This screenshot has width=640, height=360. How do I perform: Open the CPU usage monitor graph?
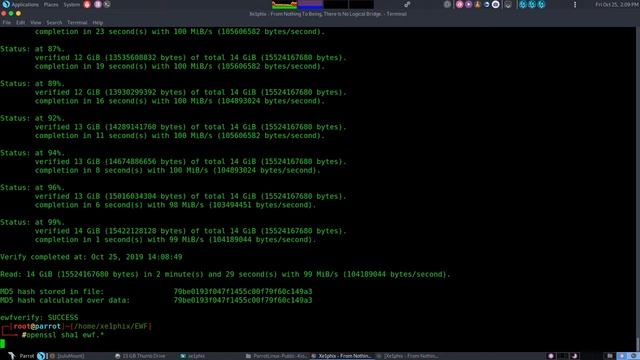(284, 4)
